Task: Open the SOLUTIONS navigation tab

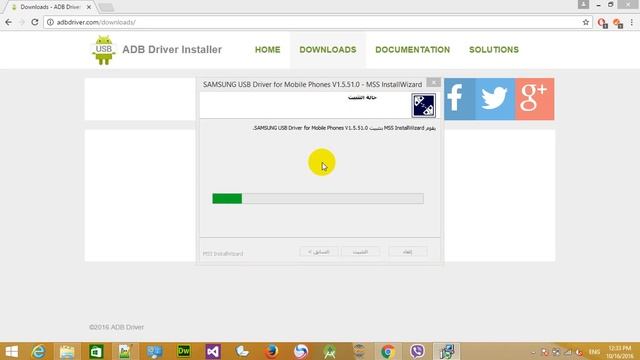Action: tap(494, 50)
